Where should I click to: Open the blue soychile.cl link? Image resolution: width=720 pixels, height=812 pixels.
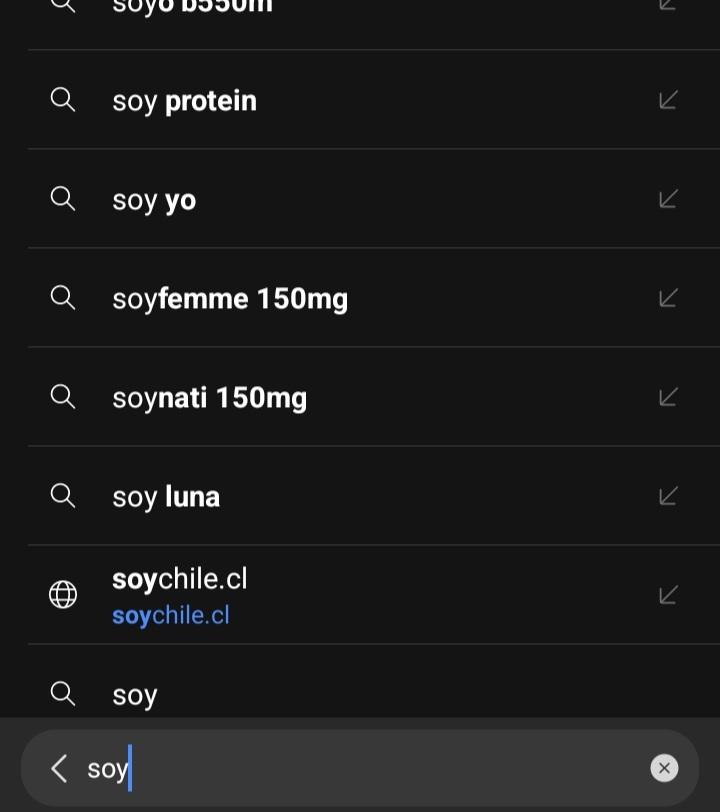click(171, 615)
